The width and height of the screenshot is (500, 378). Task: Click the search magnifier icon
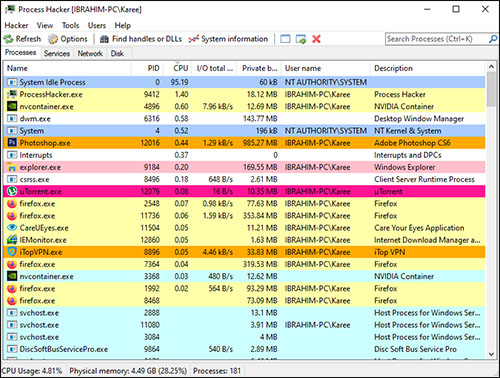(x=493, y=39)
